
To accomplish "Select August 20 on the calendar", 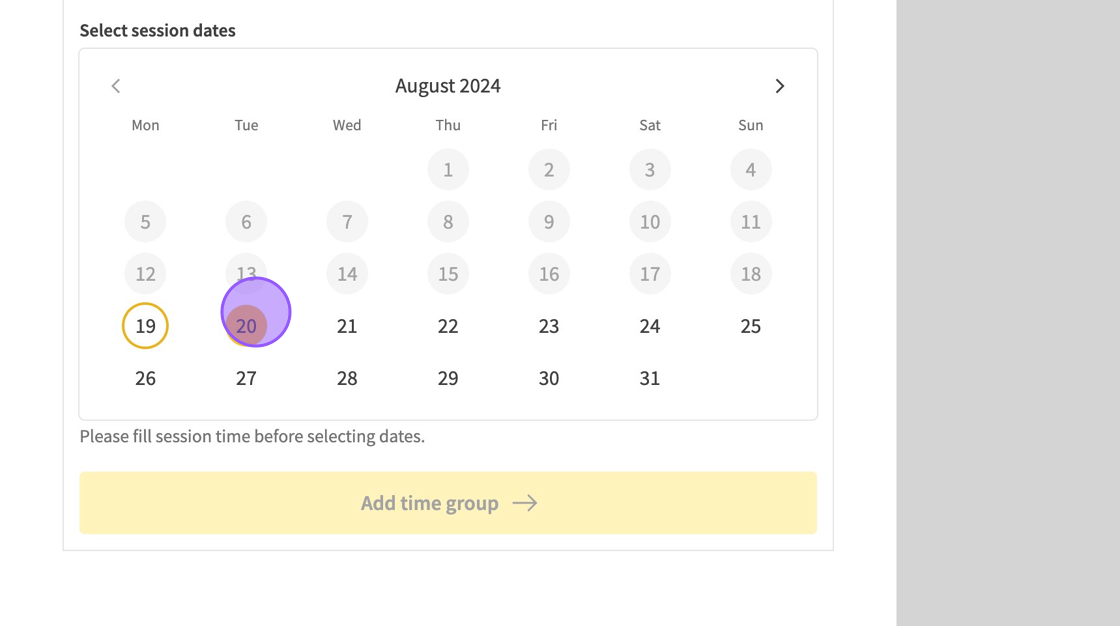I will [x=246, y=326].
